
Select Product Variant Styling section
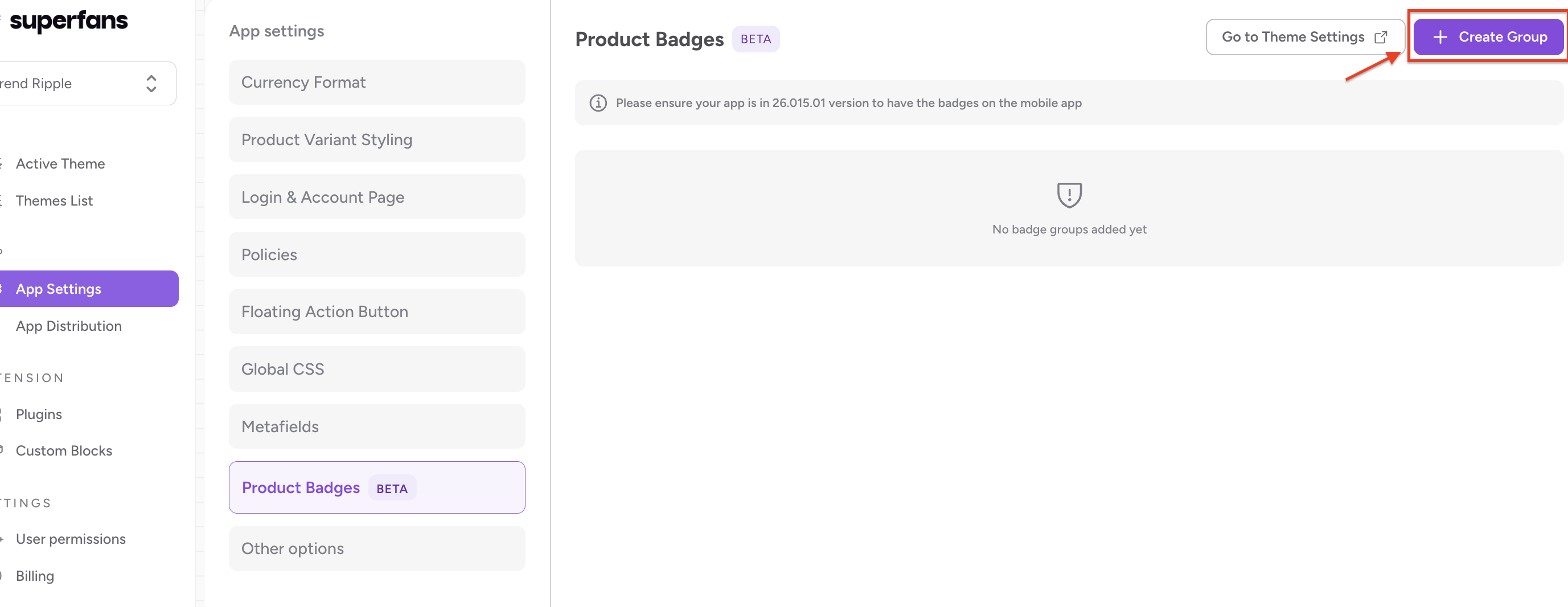(x=376, y=140)
